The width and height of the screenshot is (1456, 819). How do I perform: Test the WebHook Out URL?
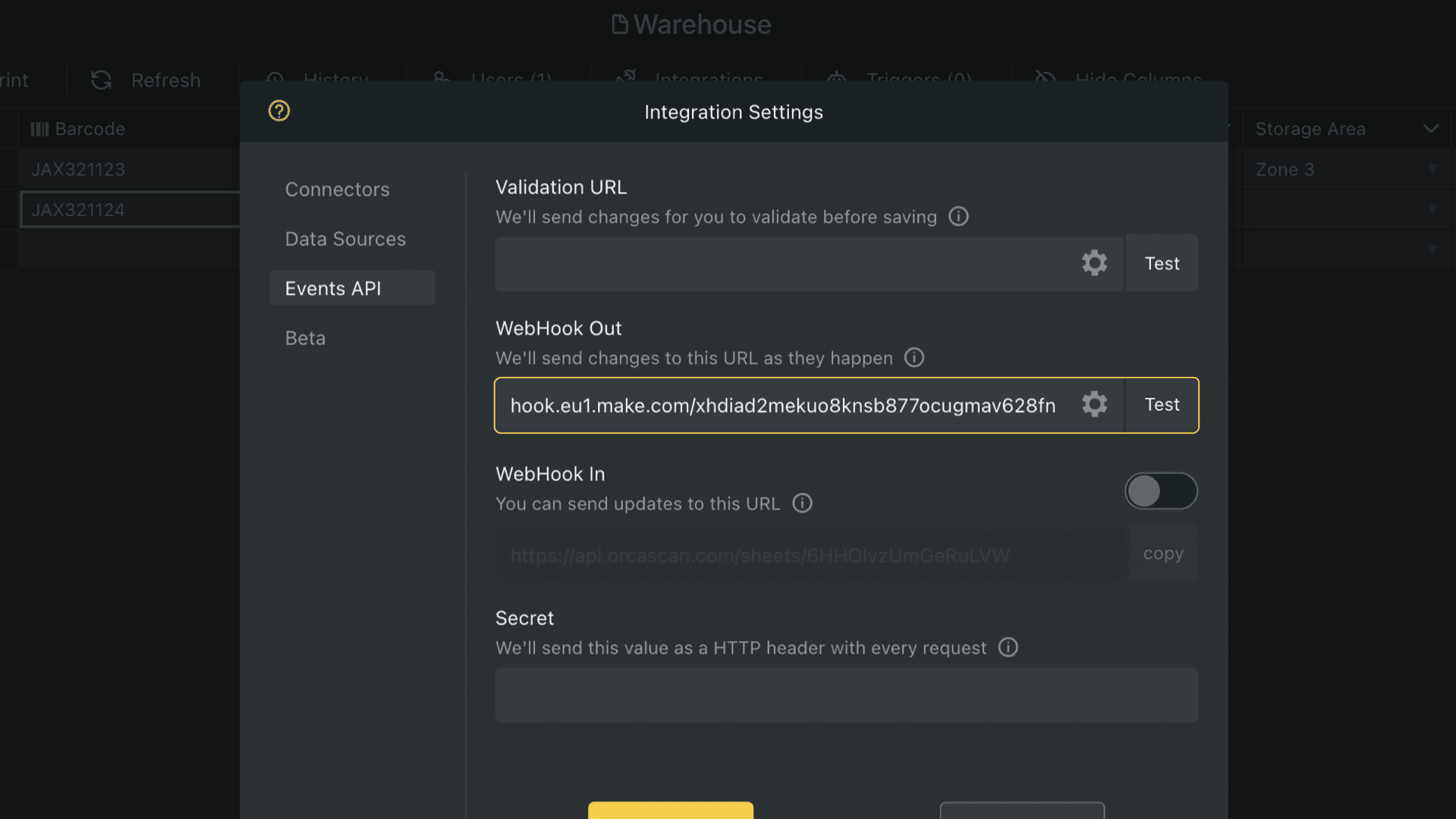point(1161,404)
